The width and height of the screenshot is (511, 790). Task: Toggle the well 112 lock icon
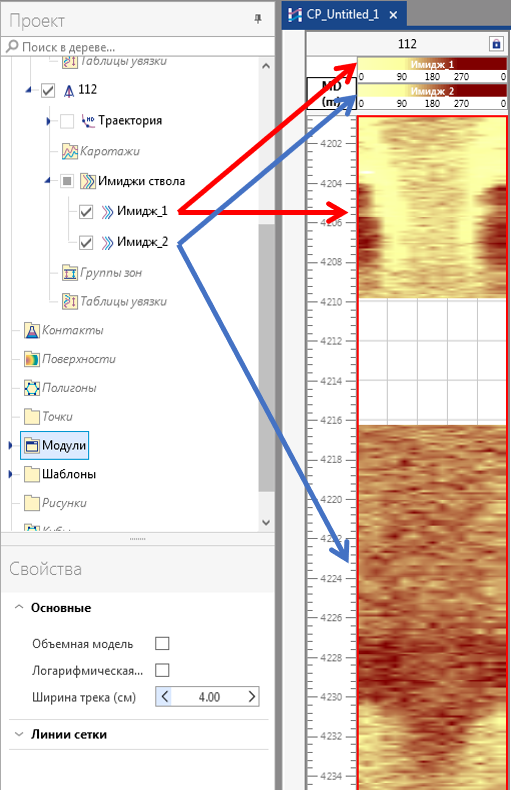(496, 44)
